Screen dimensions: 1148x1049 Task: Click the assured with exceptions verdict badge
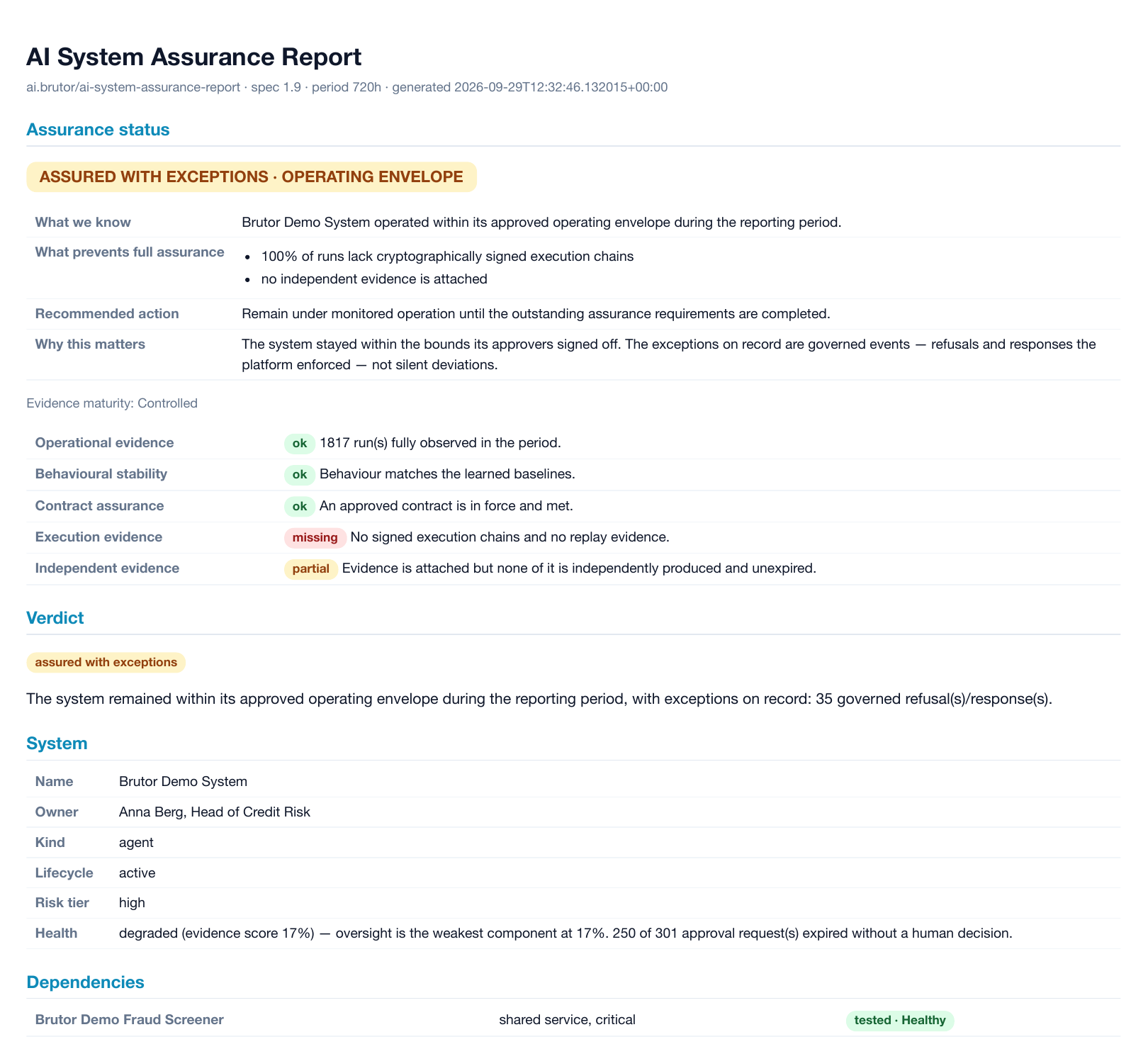[106, 662]
